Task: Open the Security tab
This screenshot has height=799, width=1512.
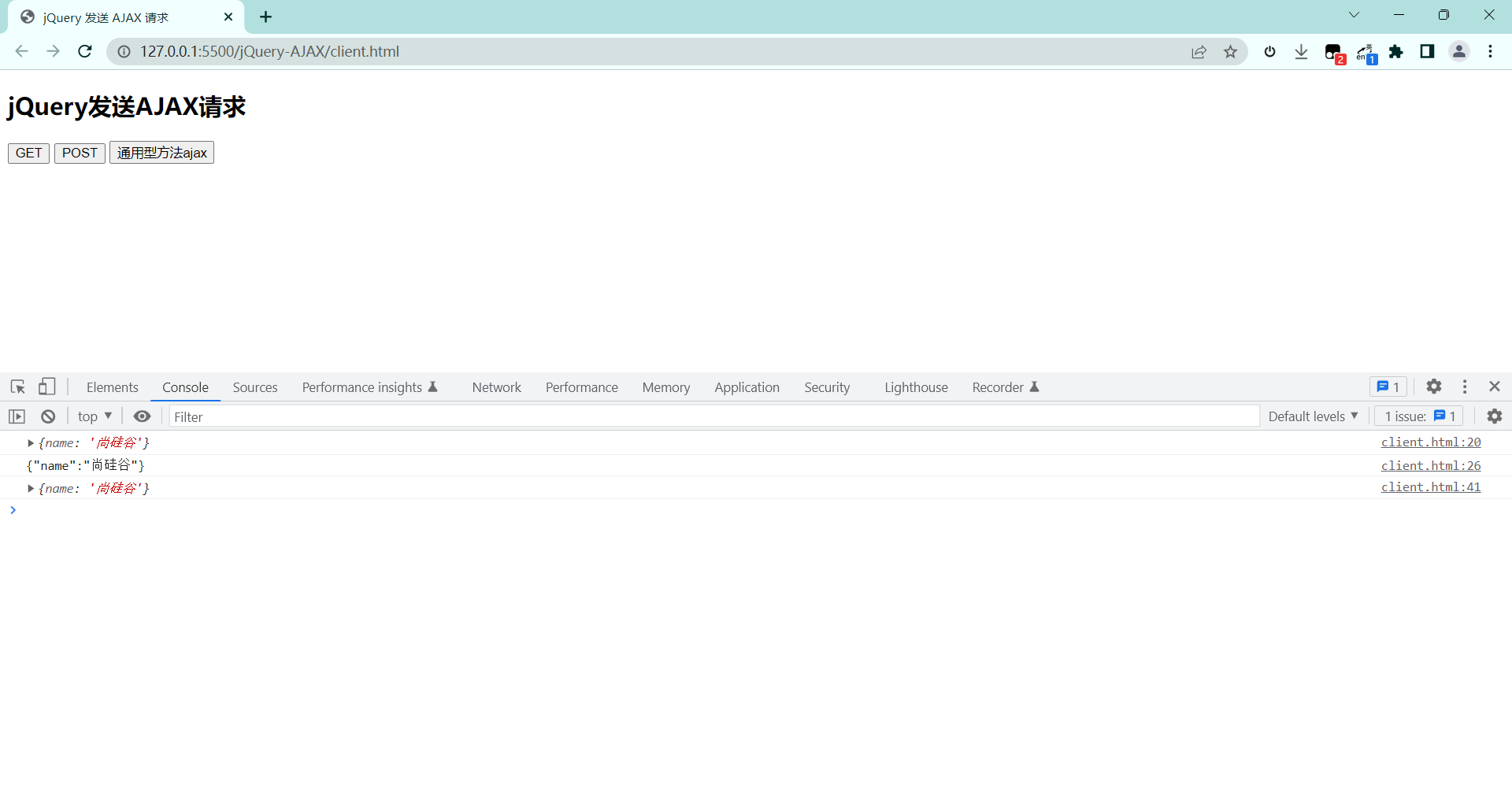Action: 827,387
